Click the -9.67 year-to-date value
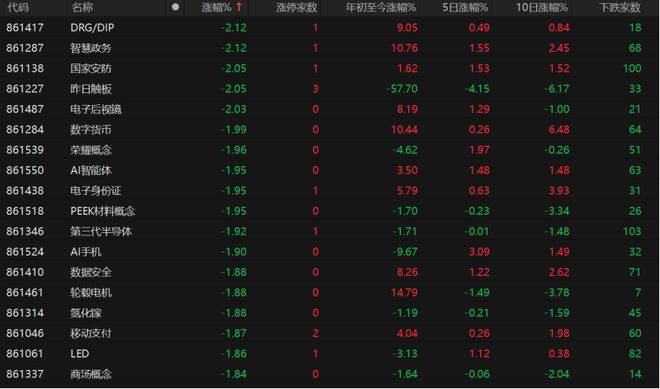Image resolution: width=660 pixels, height=389 pixels. pos(405,252)
